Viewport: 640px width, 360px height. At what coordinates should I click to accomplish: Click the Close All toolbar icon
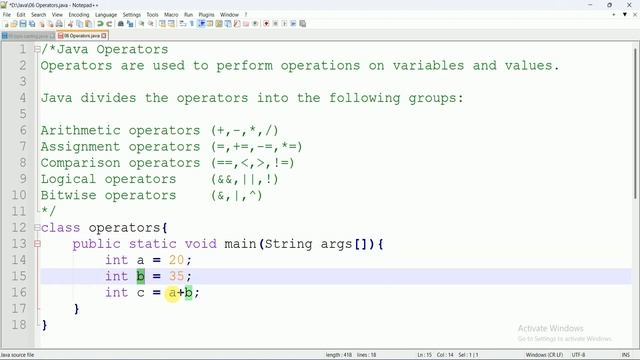click(50, 24)
